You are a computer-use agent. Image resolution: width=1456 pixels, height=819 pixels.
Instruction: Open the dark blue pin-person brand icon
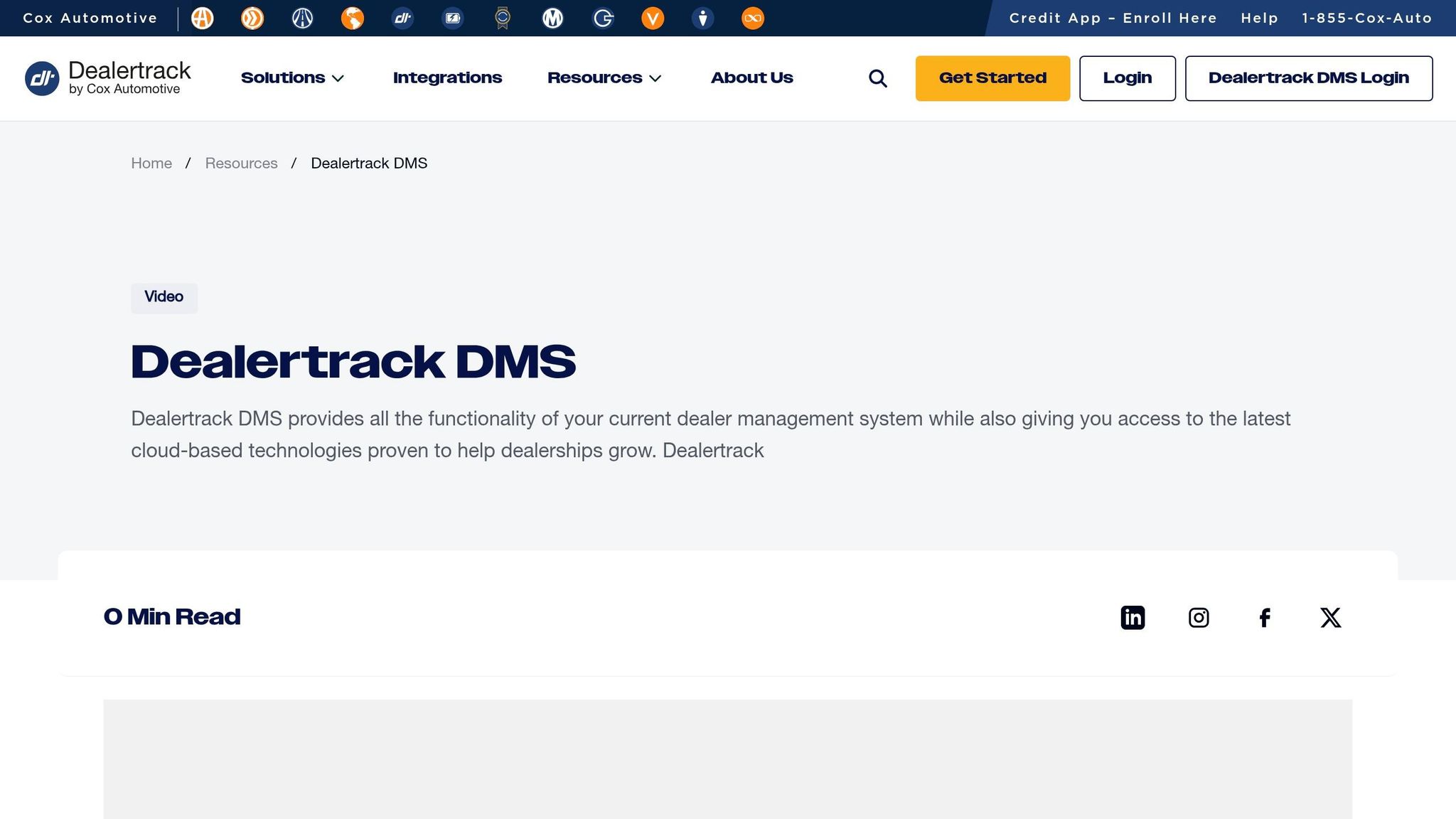tap(703, 18)
